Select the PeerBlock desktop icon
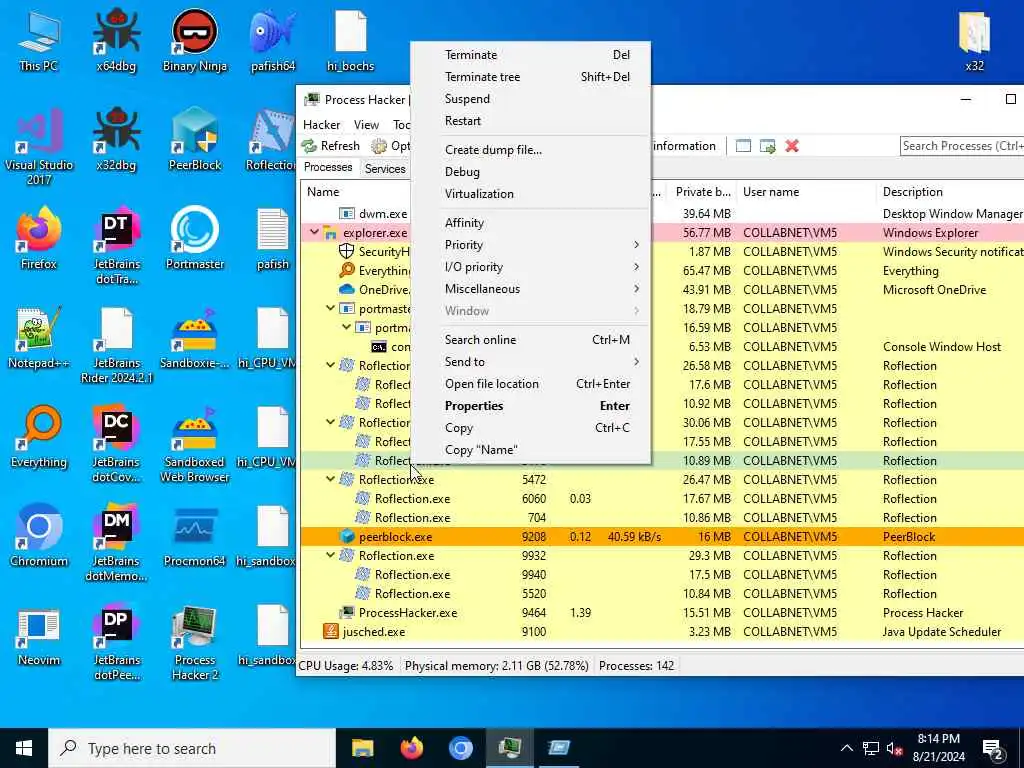 pos(195,138)
